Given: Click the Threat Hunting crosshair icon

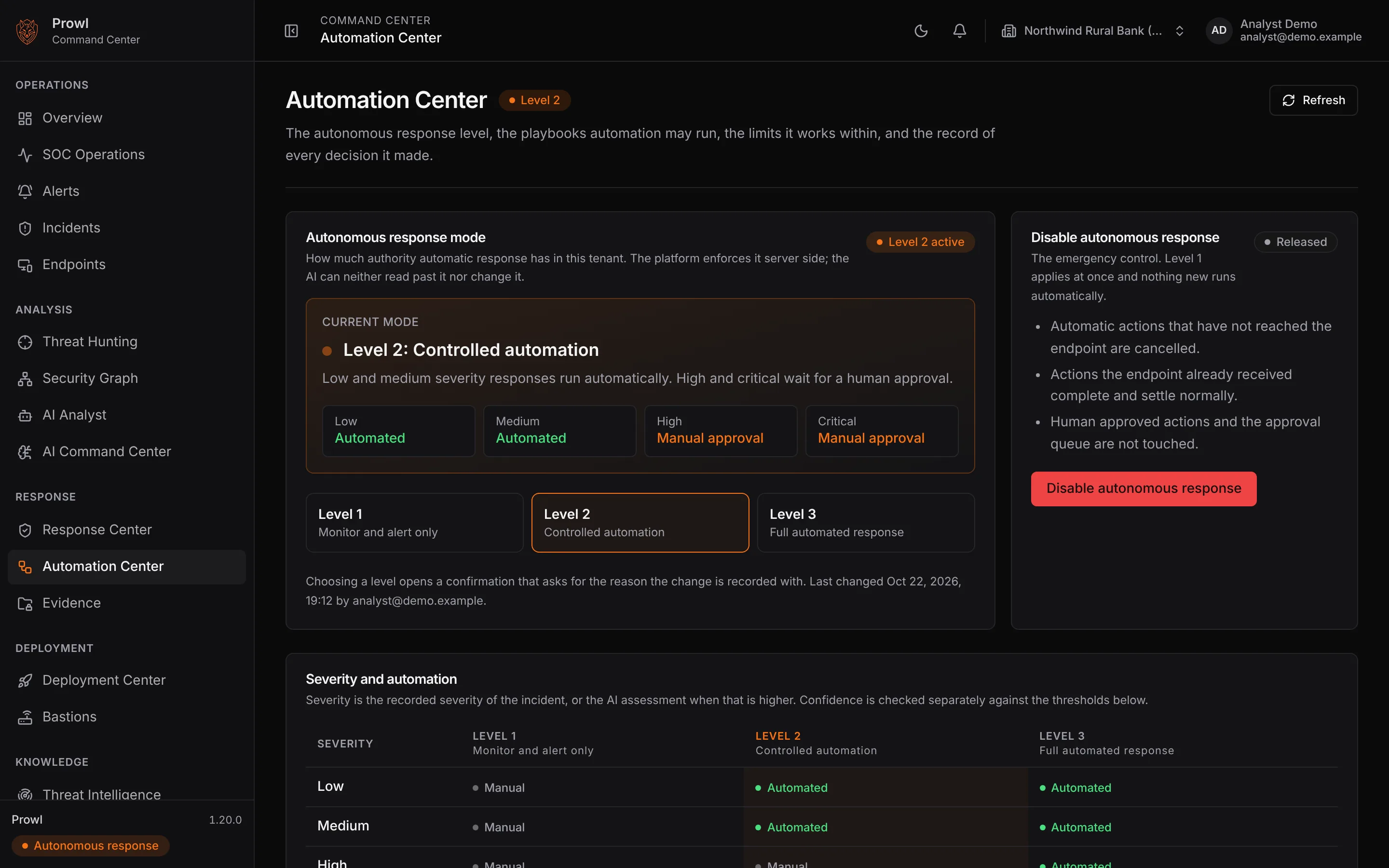Looking at the screenshot, I should (25, 342).
